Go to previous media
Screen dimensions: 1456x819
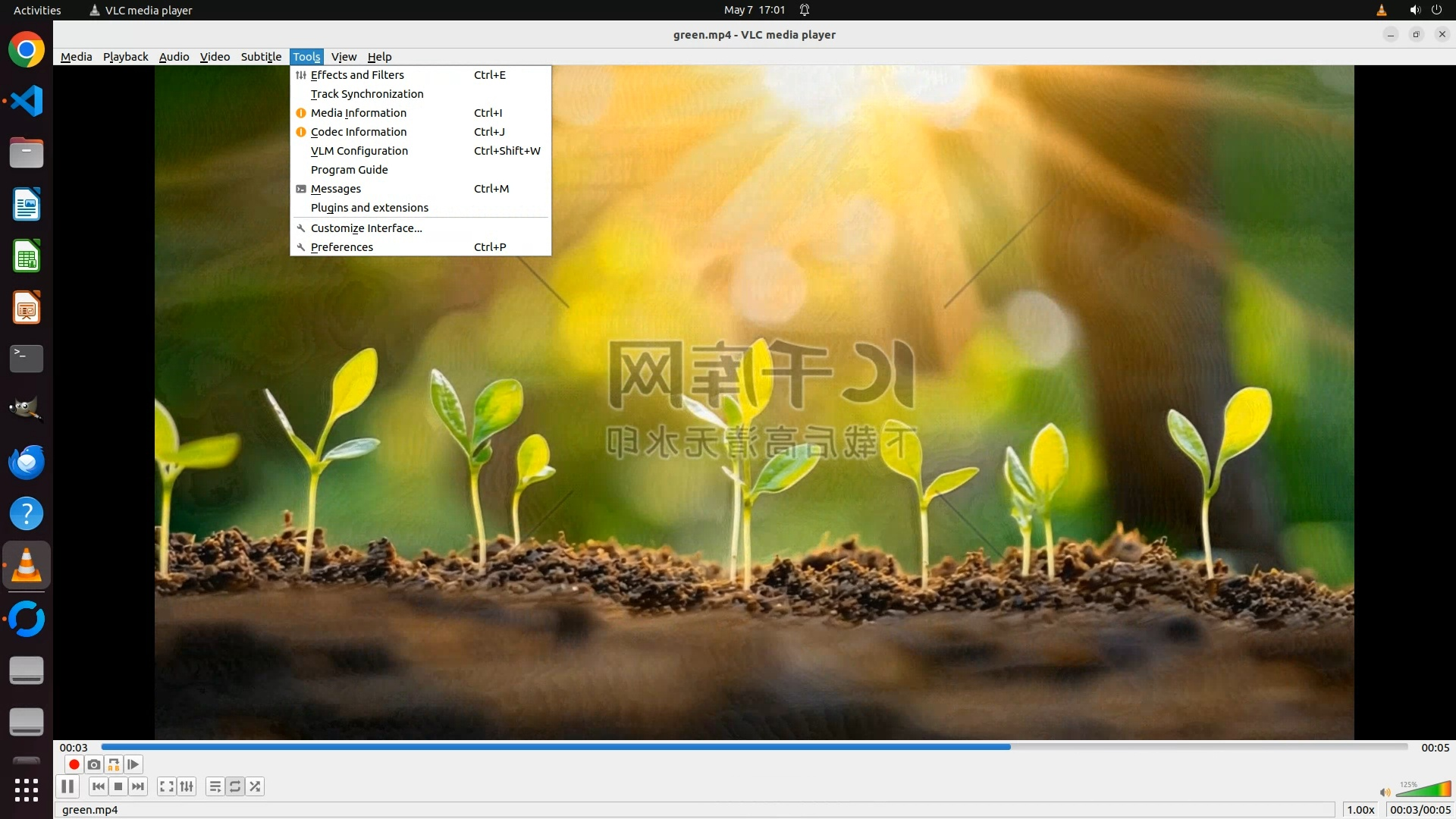98,786
